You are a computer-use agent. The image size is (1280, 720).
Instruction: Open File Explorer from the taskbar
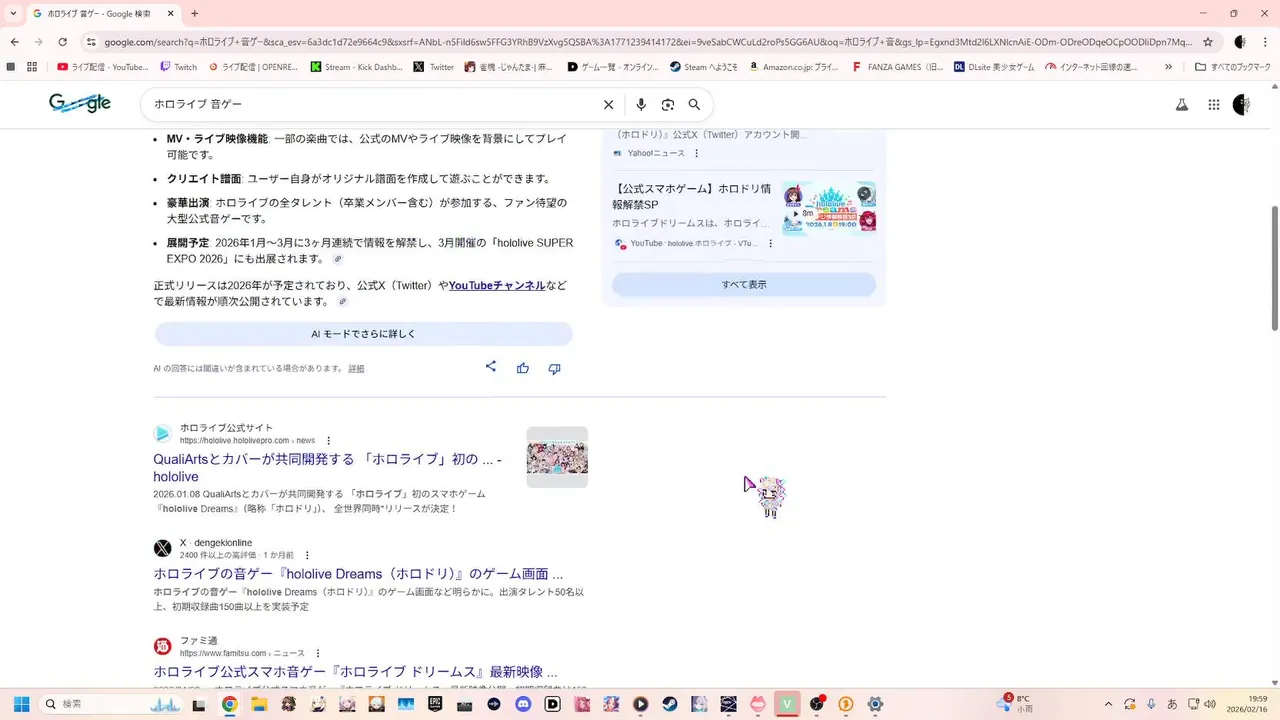coord(259,704)
